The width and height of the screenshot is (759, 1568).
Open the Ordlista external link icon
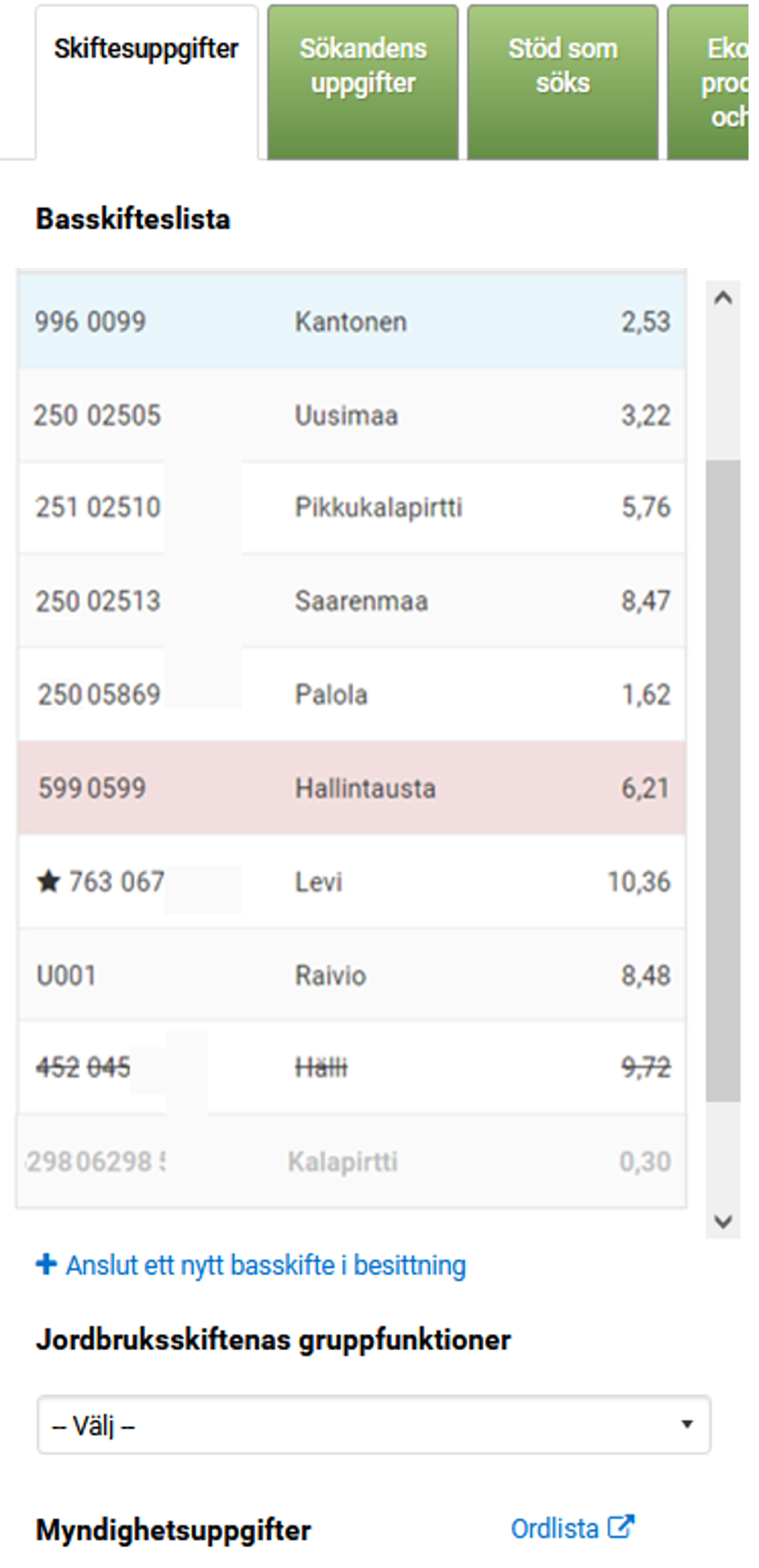pos(620,1525)
